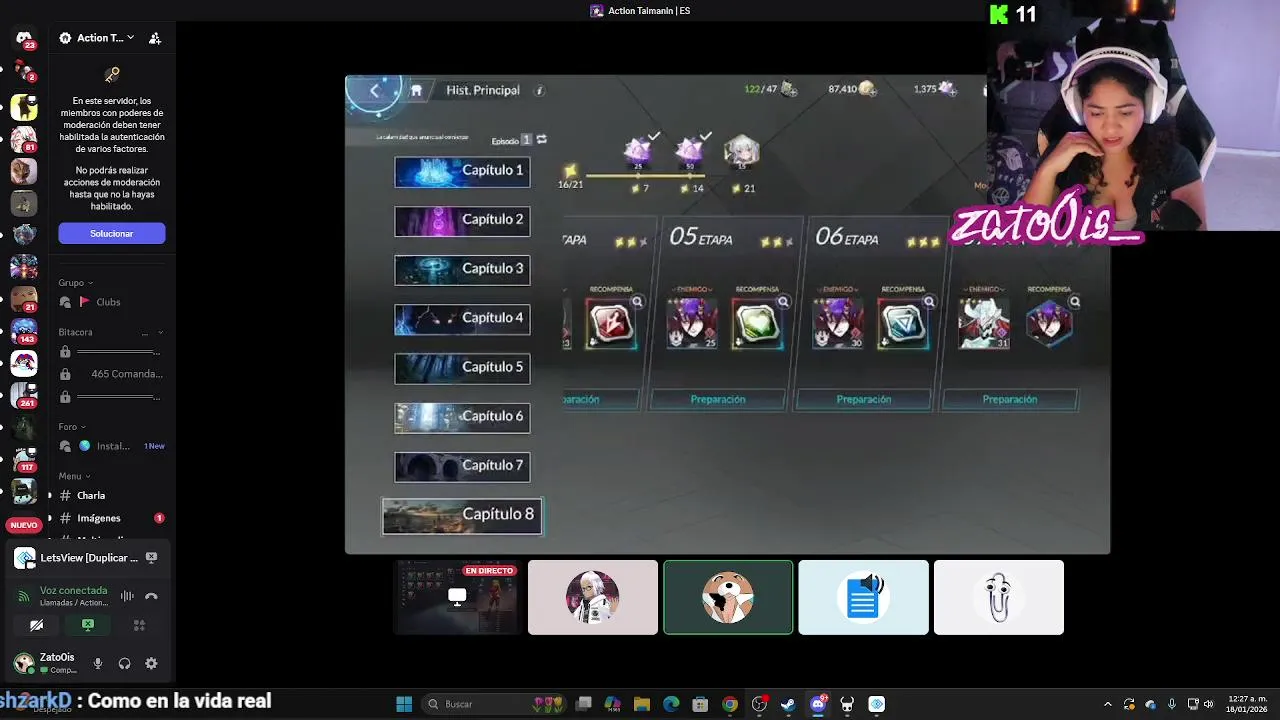Viewport: 1280px width, 720px height.
Task: Select Capítulo 4 chapter tab
Action: click(462, 318)
